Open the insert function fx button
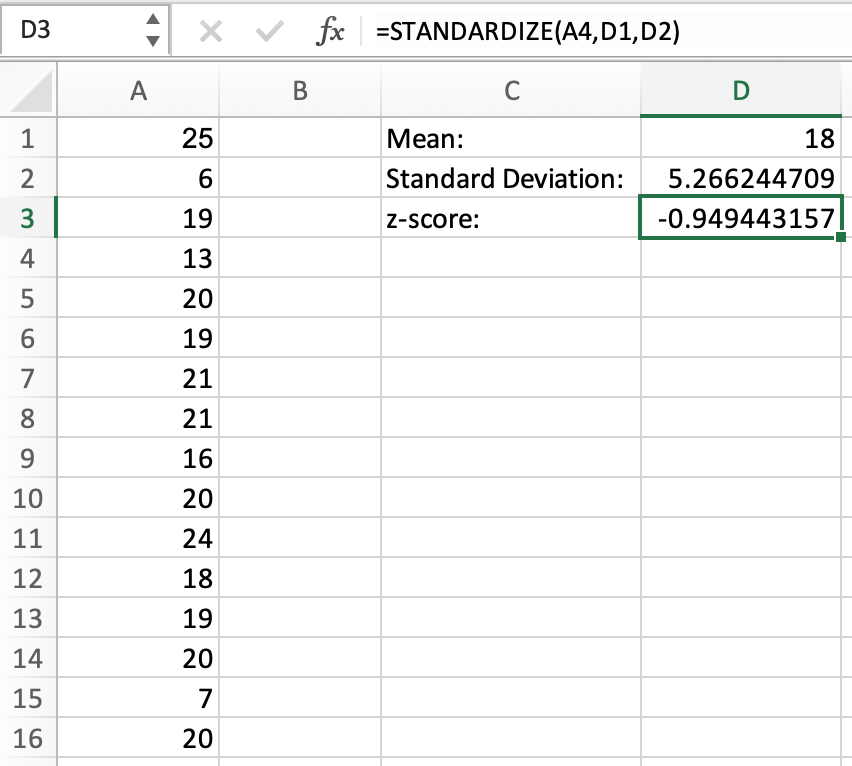Screen dimensions: 852x766 tap(329, 32)
